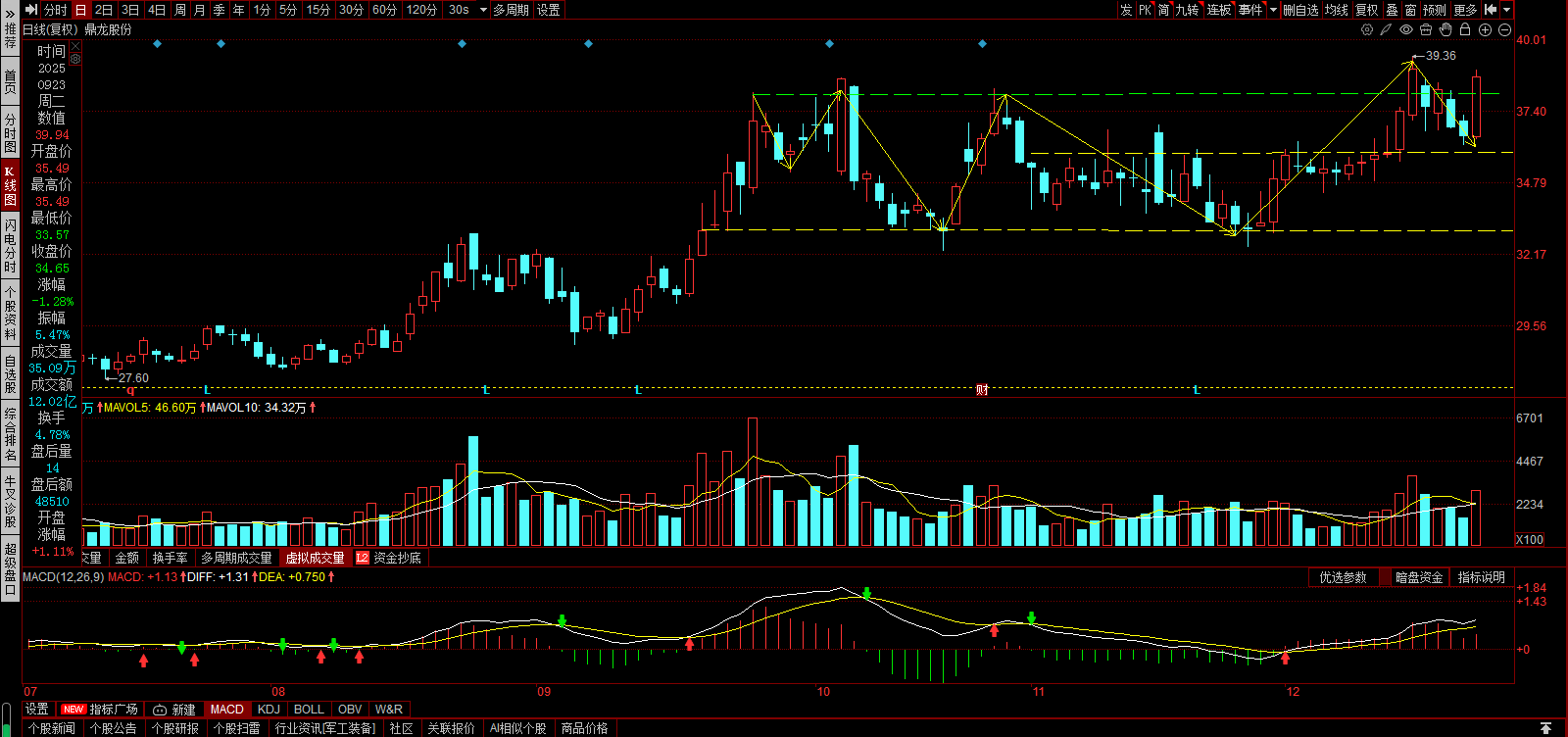The width and height of the screenshot is (1568, 737).
Task: Click the 财 marker on the price chart
Action: [x=982, y=390]
